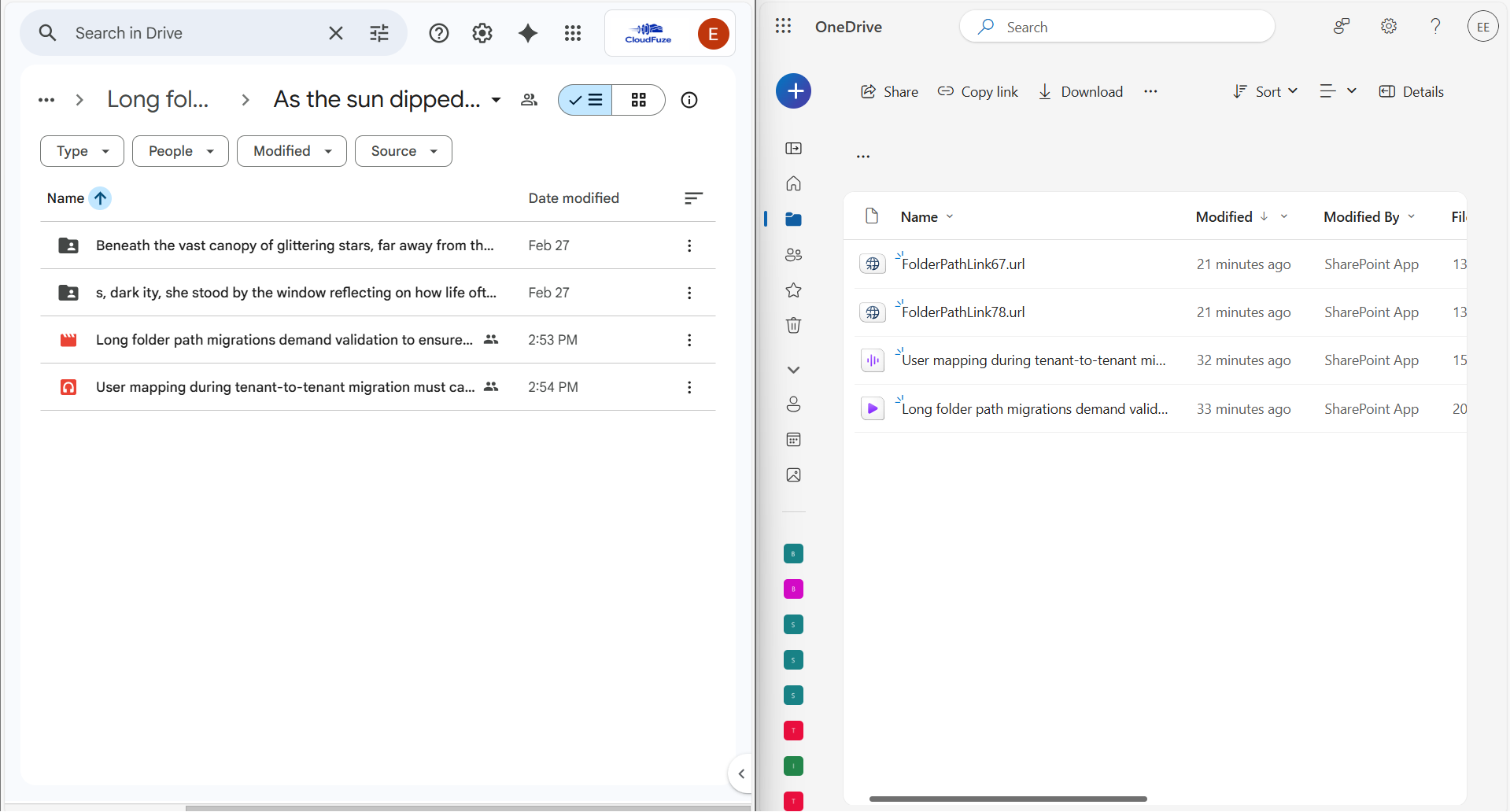This screenshot has width=1510, height=812.
Task: Open Shared files in OneDrive sidebar
Action: click(793, 254)
